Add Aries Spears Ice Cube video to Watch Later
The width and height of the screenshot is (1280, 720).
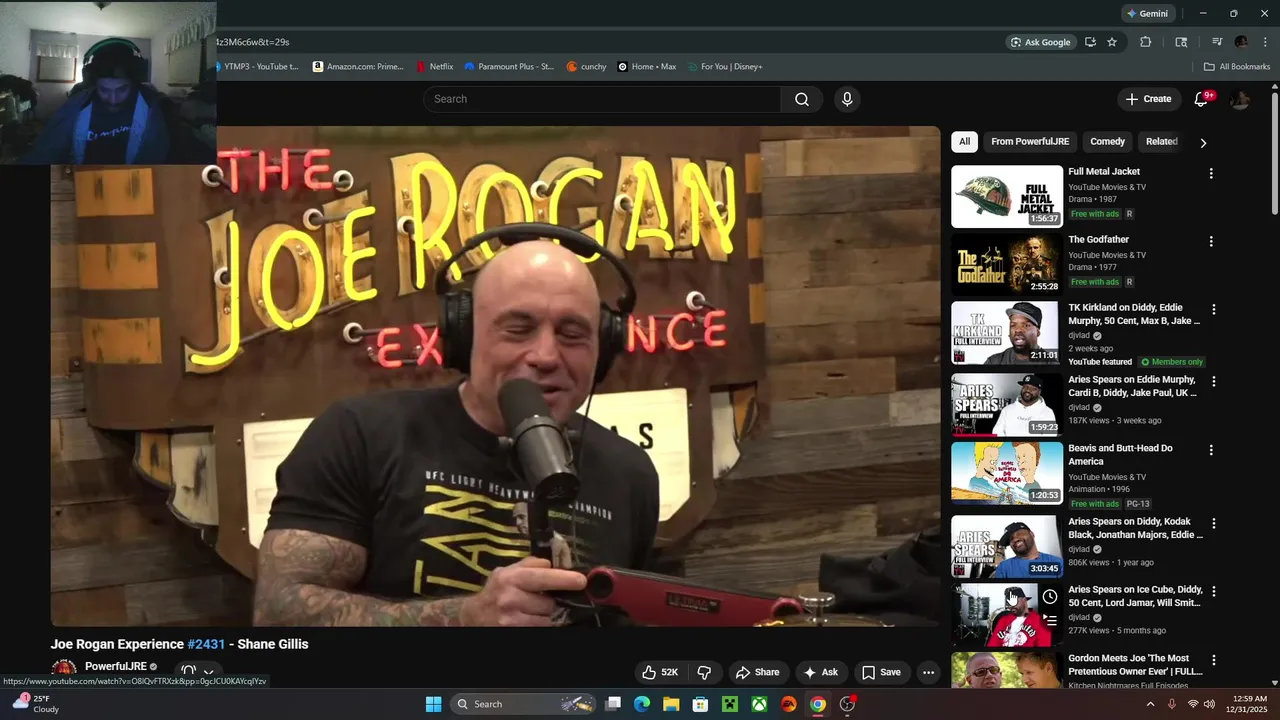[1050, 597]
